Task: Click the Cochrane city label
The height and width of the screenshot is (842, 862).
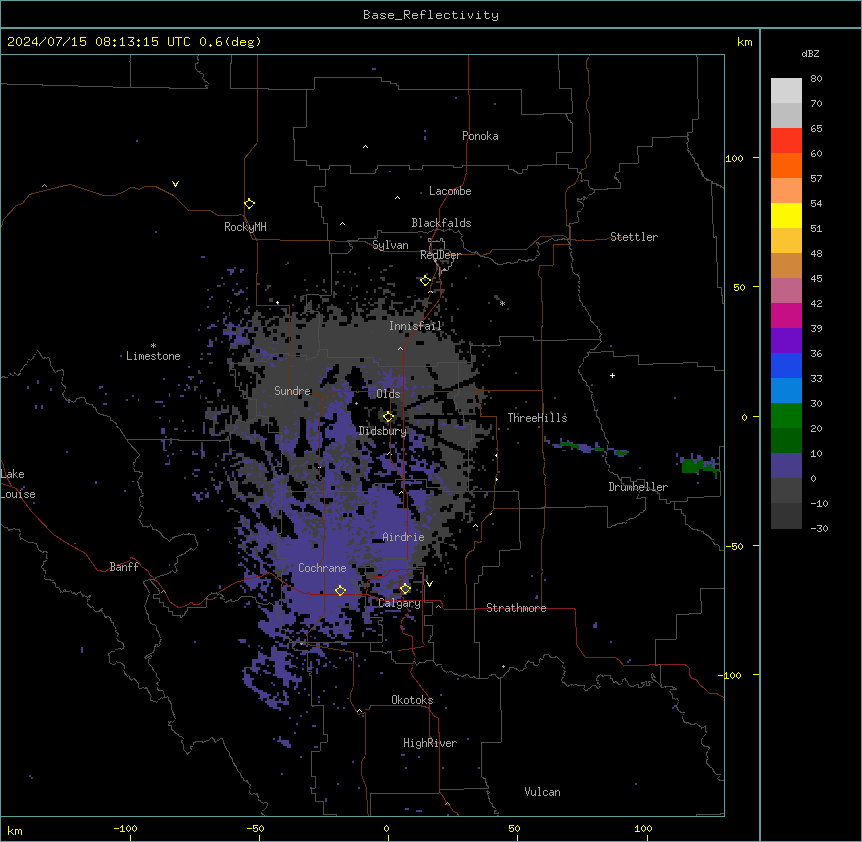Action: tap(322, 568)
